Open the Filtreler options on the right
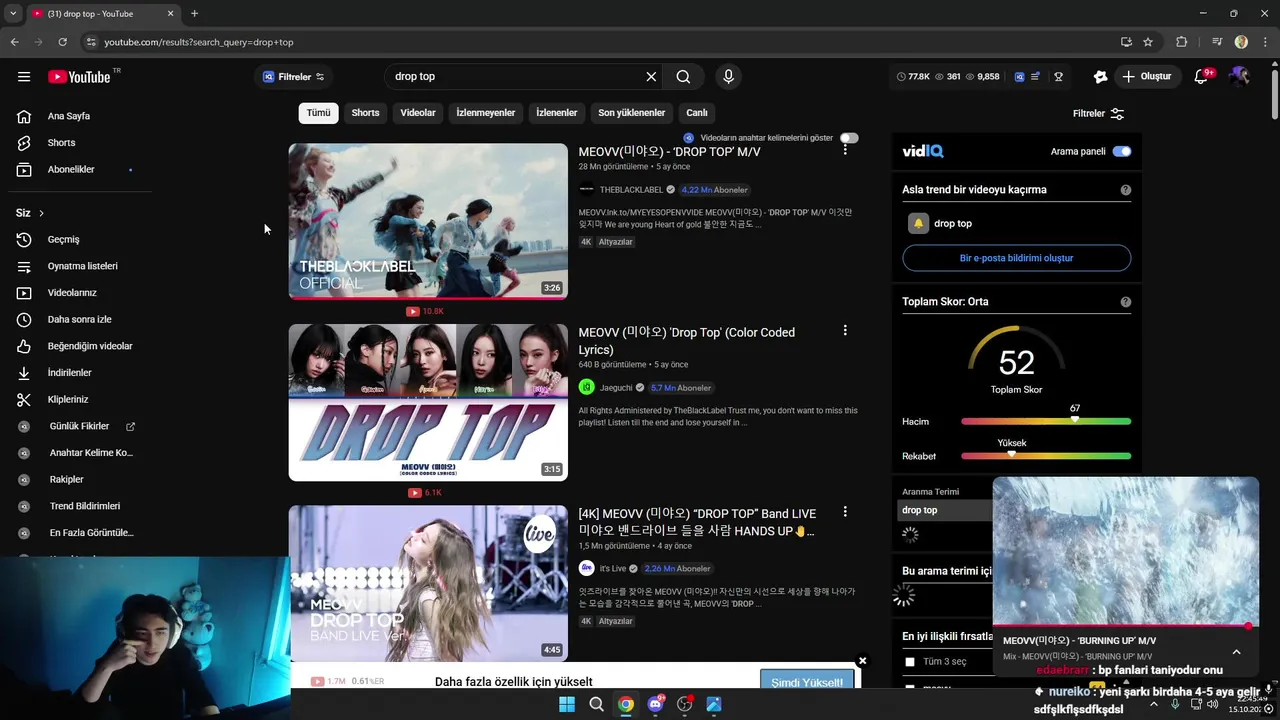1280x720 pixels. tap(1098, 114)
